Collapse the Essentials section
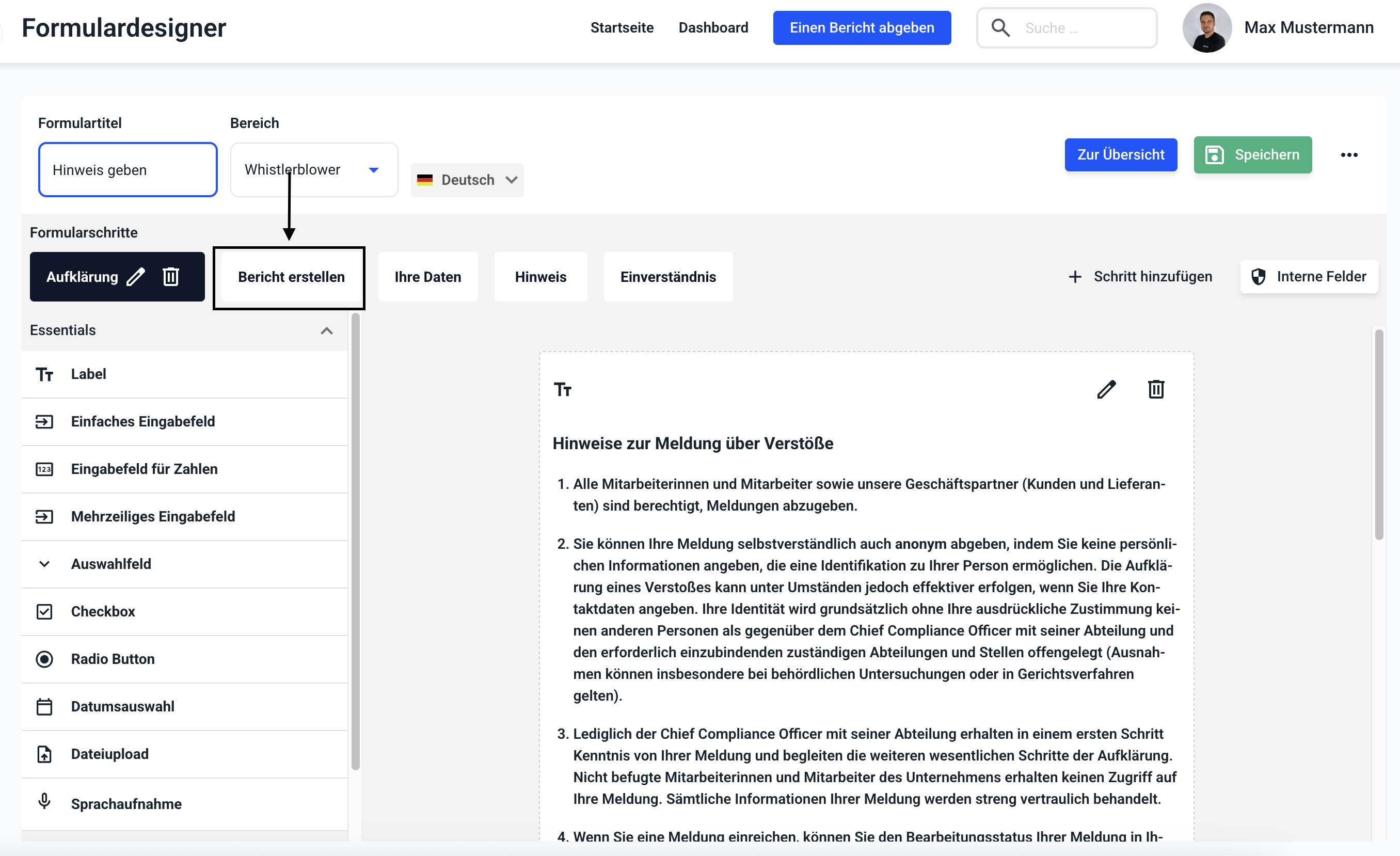1400x856 pixels. click(326, 331)
